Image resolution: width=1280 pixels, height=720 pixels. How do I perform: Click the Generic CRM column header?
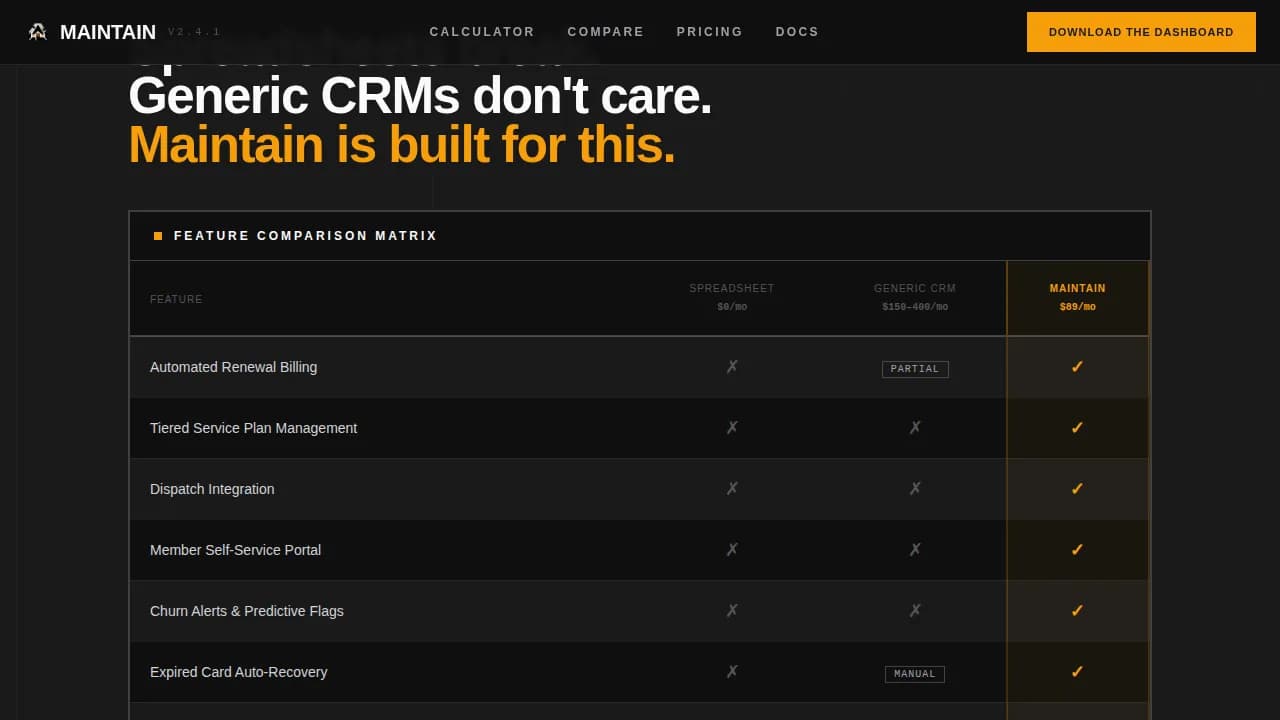915,288
